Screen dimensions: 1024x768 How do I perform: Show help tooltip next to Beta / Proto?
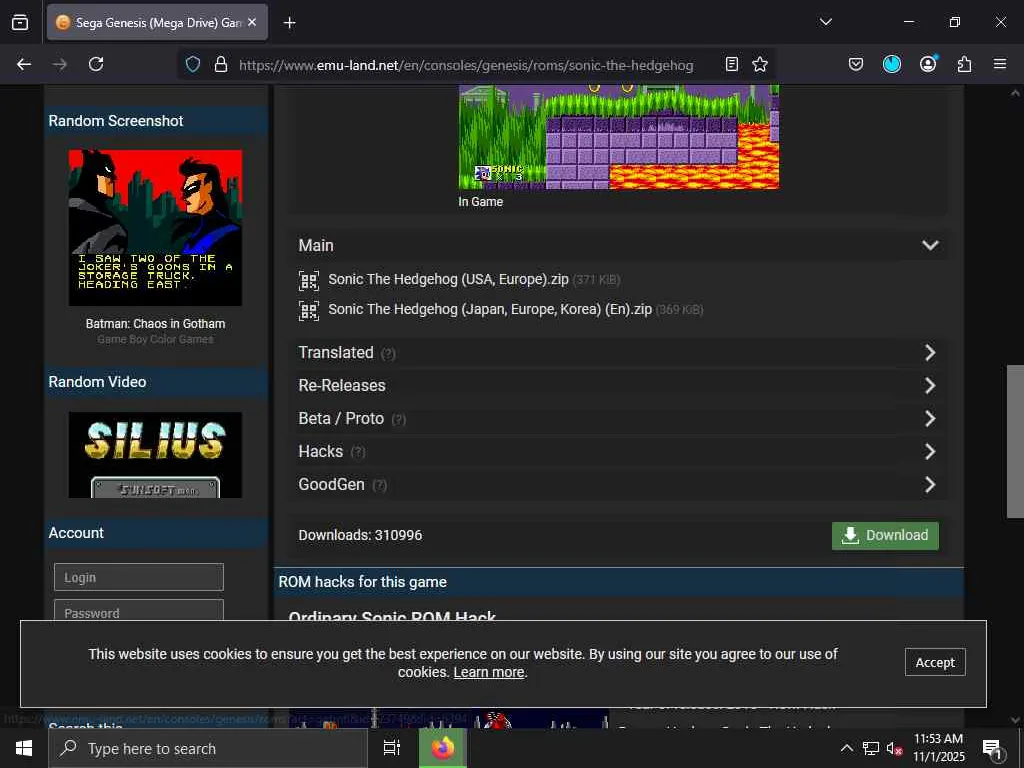tap(398, 420)
